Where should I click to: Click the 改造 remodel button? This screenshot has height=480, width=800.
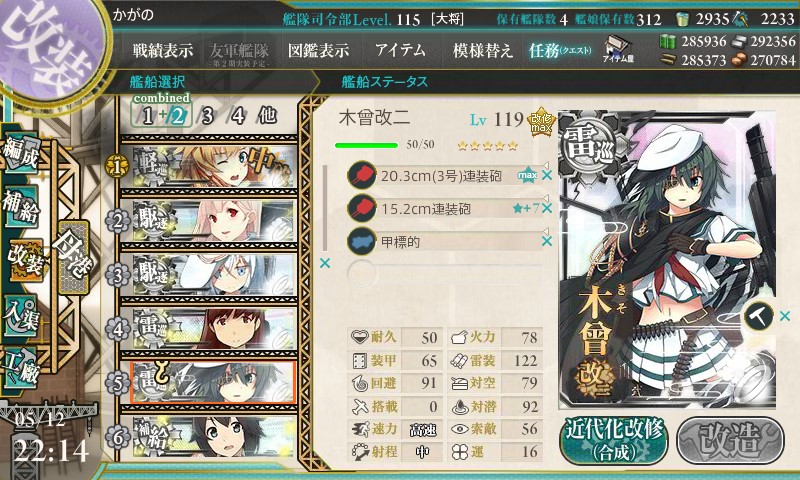click(x=731, y=441)
